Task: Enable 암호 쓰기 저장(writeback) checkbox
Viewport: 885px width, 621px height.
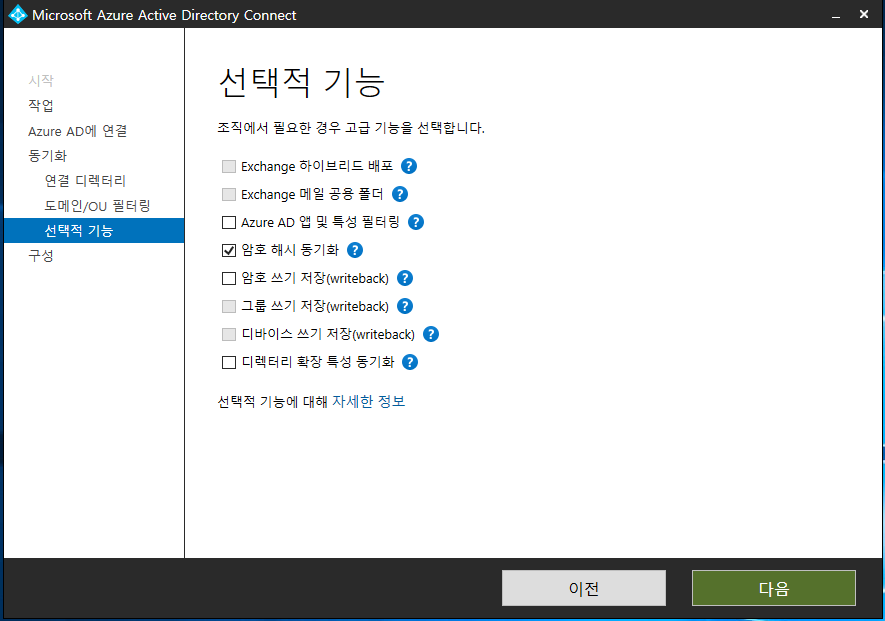Action: [x=229, y=278]
